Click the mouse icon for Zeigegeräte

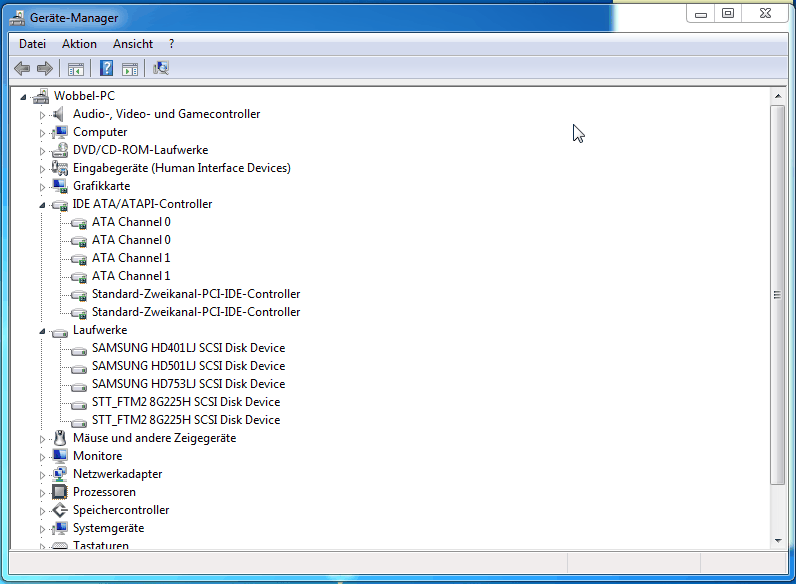60,438
